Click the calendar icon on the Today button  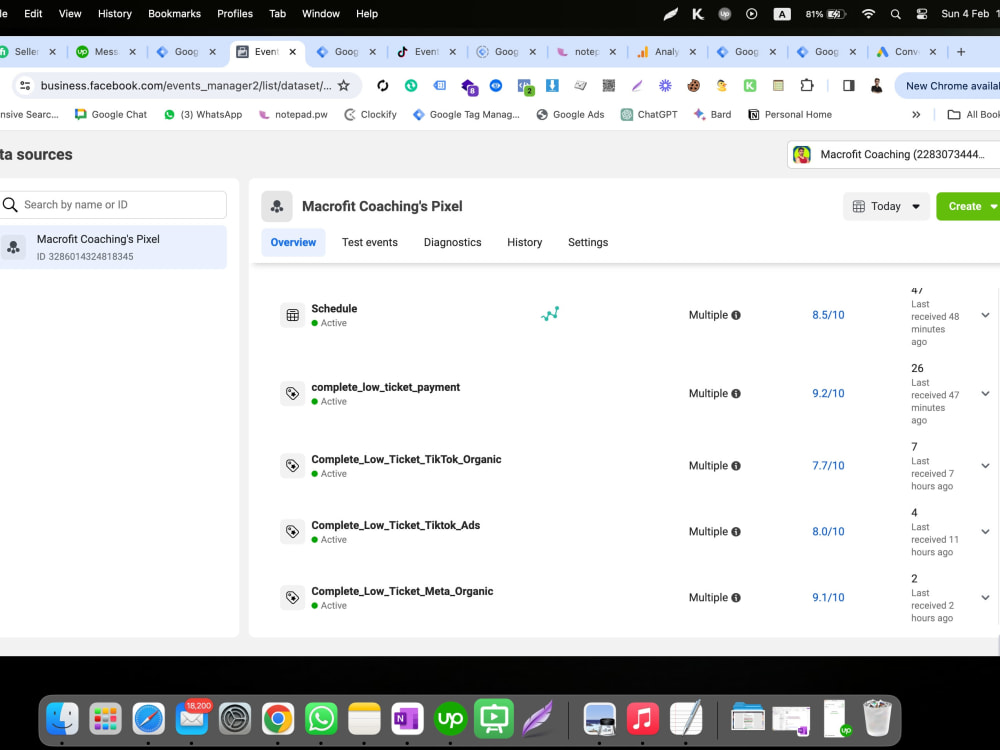[x=861, y=206]
